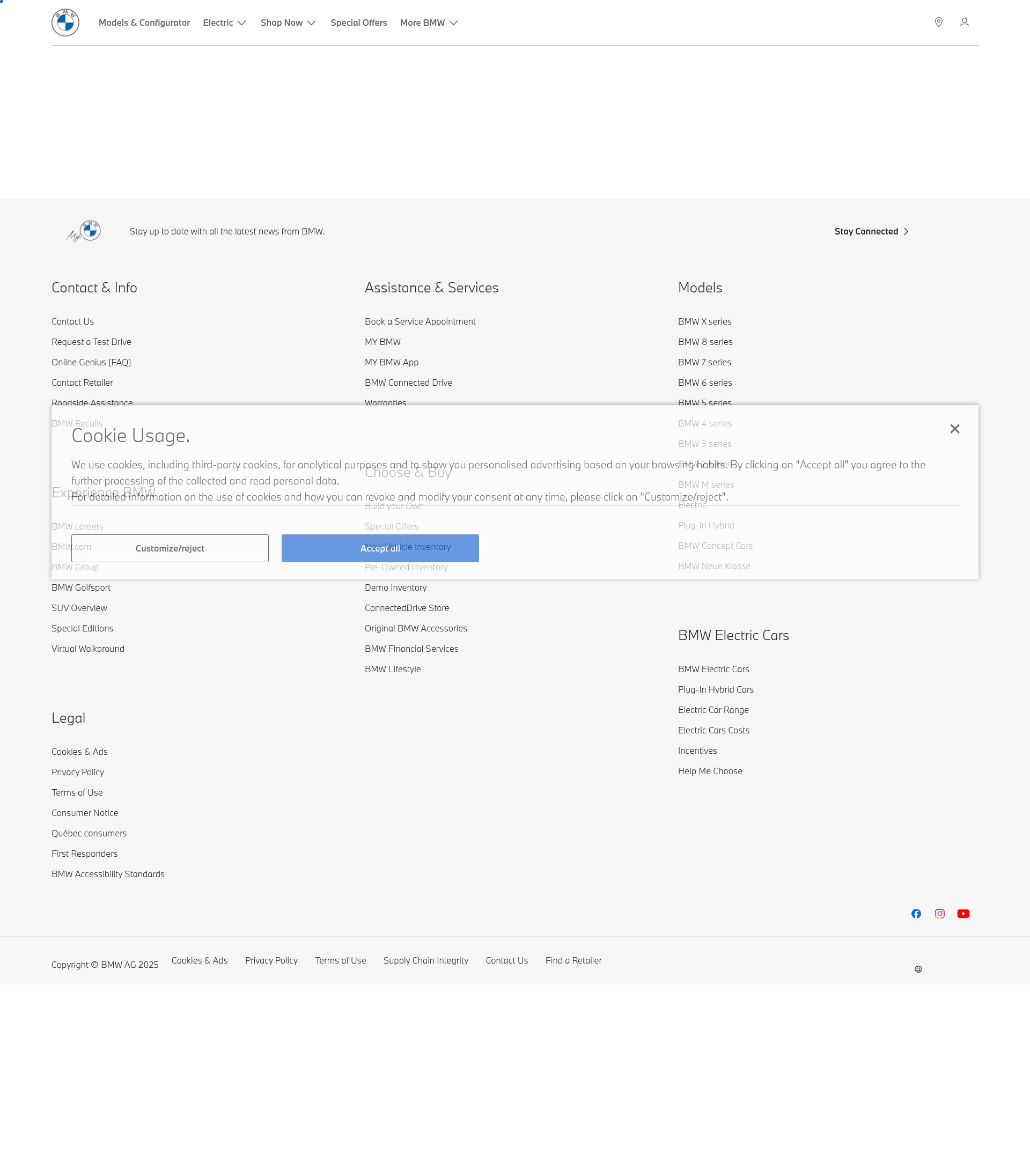Open Find a Retailer in footer

point(573,960)
